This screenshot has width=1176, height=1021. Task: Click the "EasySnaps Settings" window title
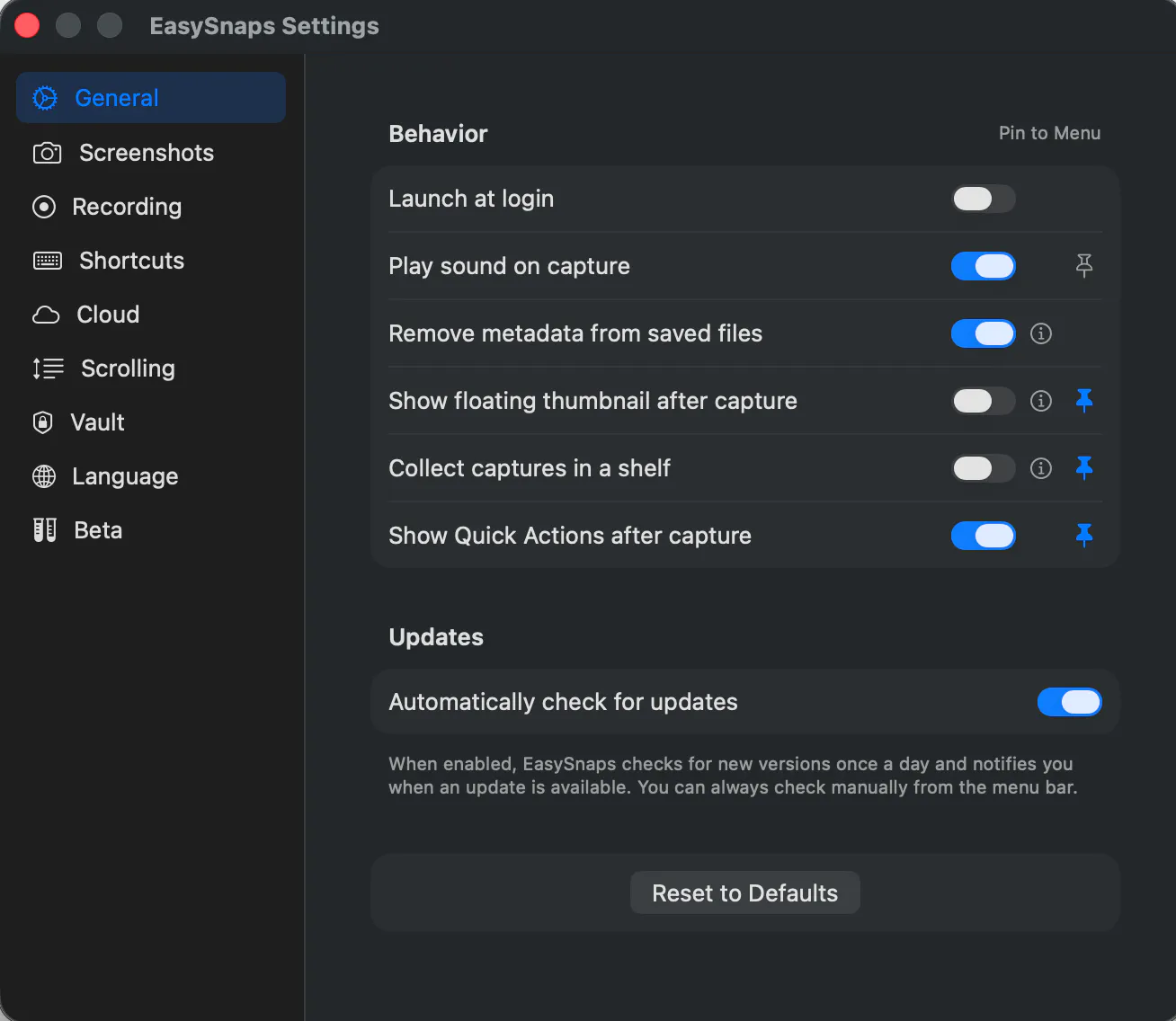pyautogui.click(x=264, y=26)
